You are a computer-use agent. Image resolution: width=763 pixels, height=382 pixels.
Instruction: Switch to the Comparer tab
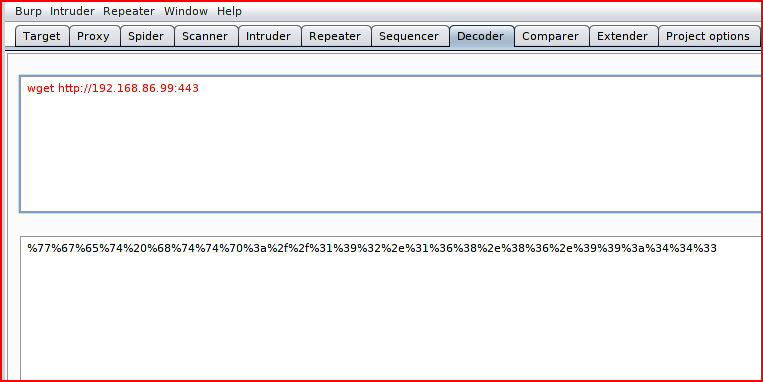(551, 36)
